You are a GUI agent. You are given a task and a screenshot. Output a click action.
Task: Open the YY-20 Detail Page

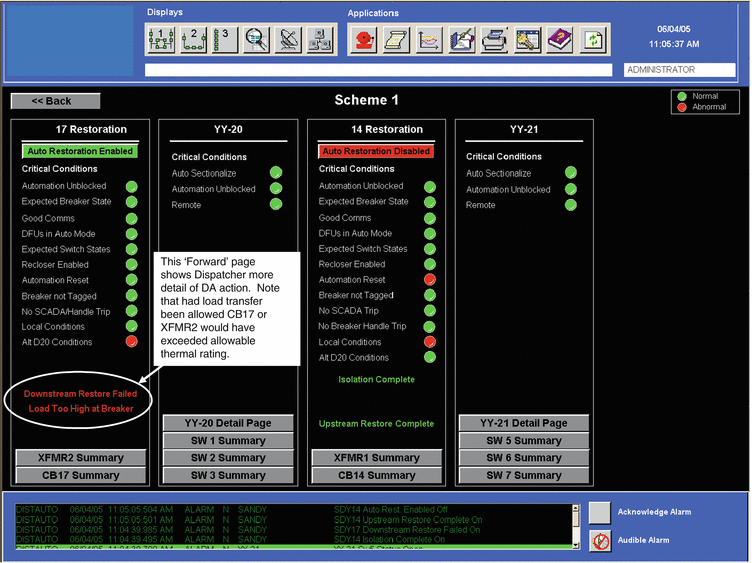coord(229,423)
